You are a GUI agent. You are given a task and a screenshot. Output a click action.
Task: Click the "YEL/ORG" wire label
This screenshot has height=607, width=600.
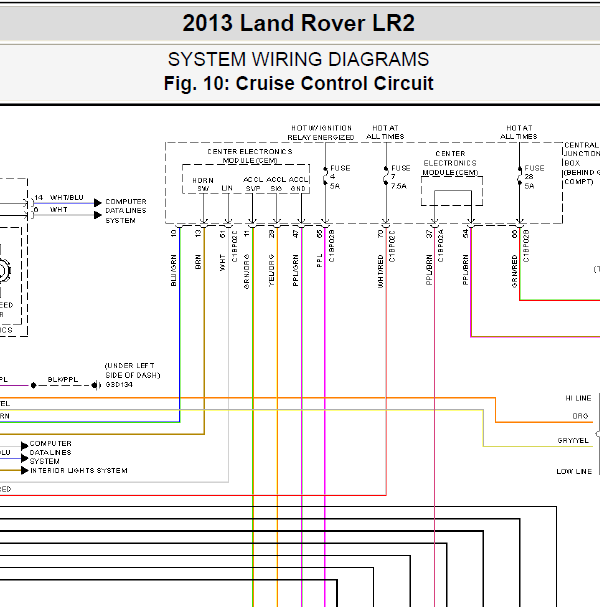coord(271,270)
